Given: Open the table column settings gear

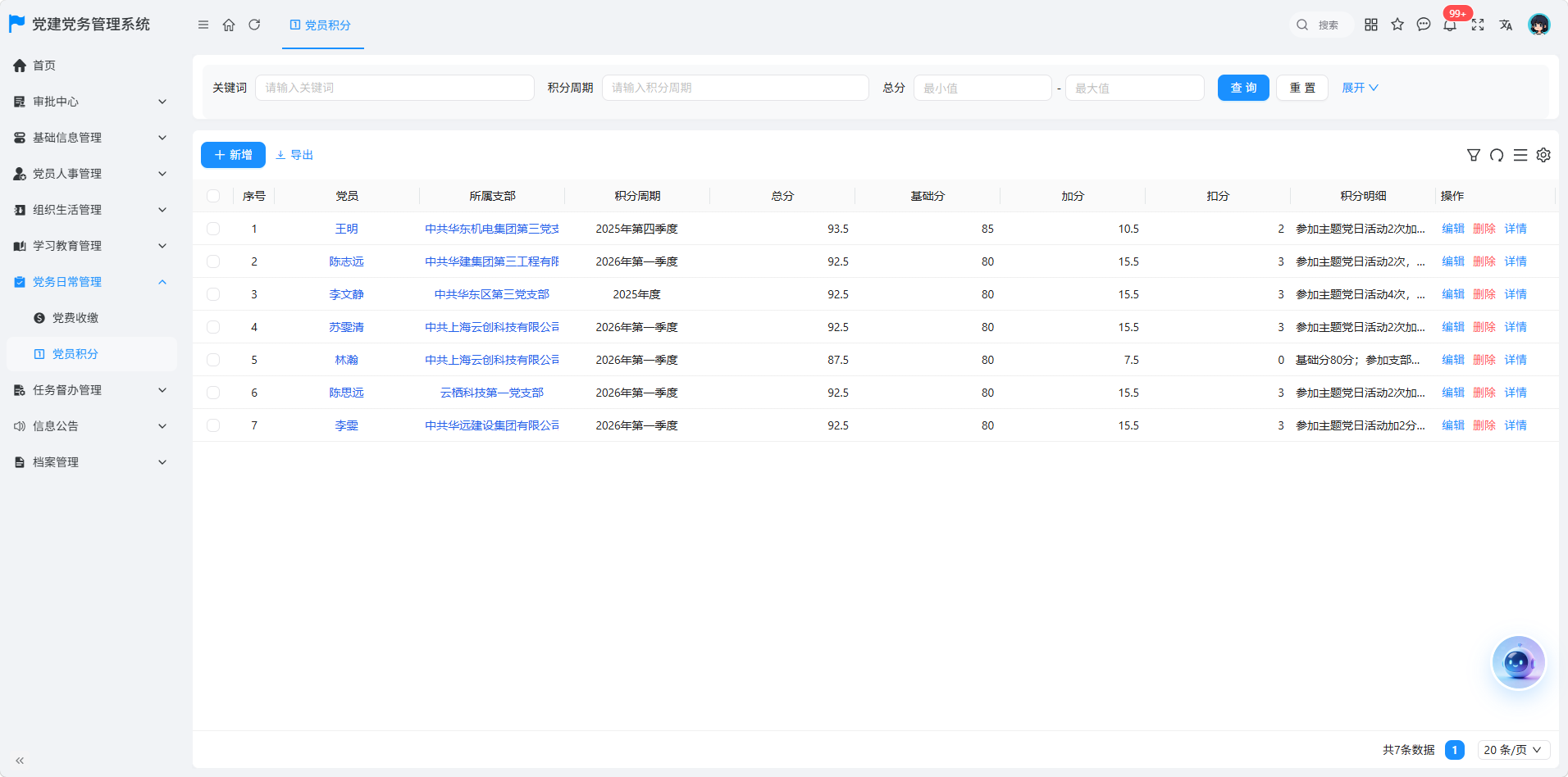Looking at the screenshot, I should 1543,155.
